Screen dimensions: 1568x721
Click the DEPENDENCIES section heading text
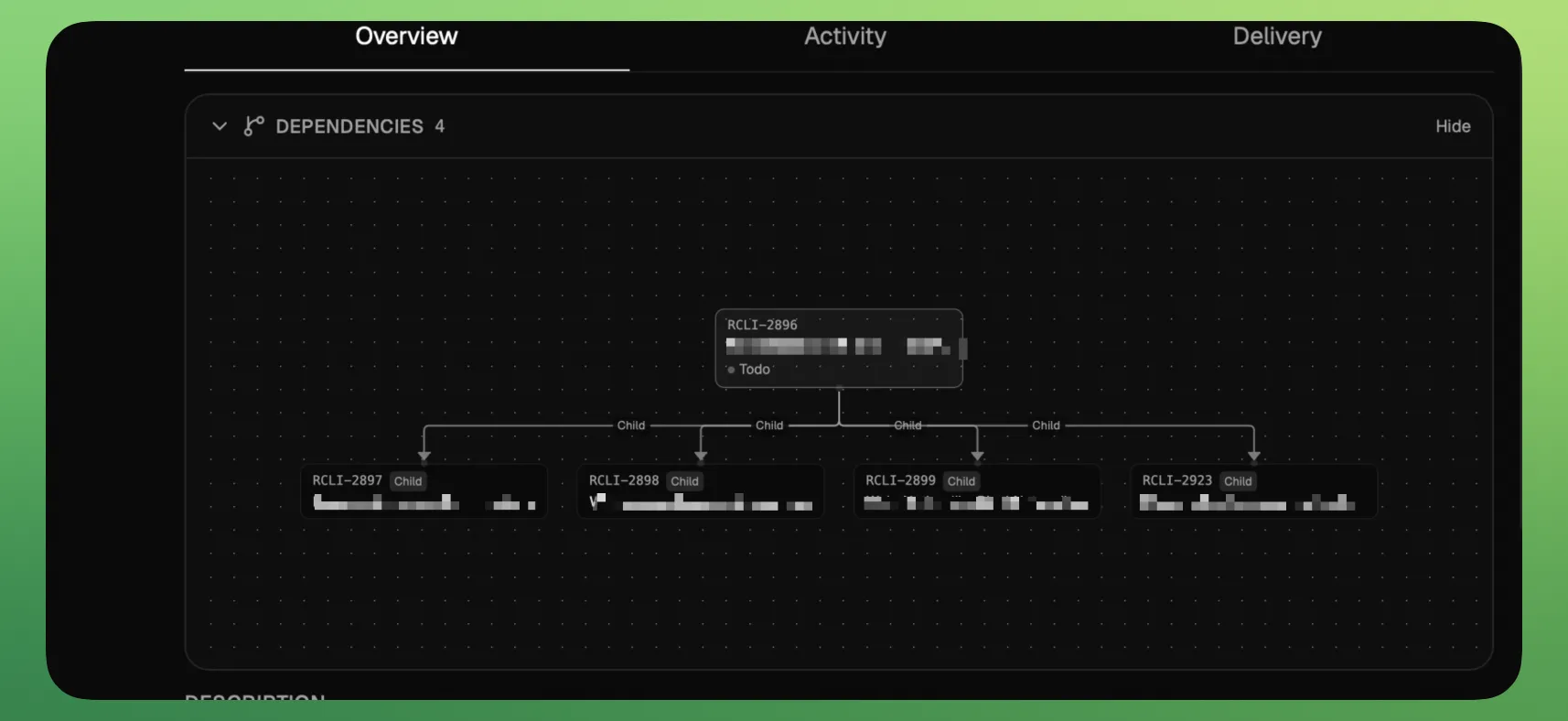[x=349, y=126]
